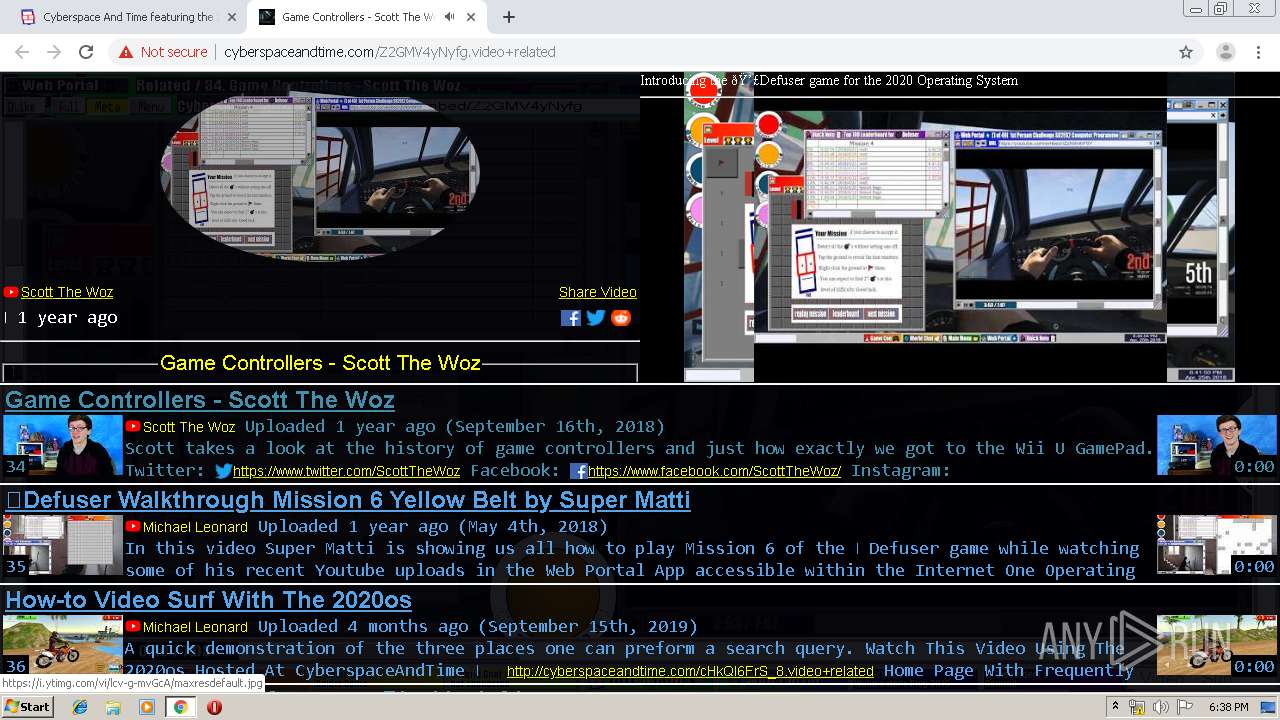Click right-side Scott The Woz preview thumbnail
1280x720 pixels.
click(x=1217, y=445)
